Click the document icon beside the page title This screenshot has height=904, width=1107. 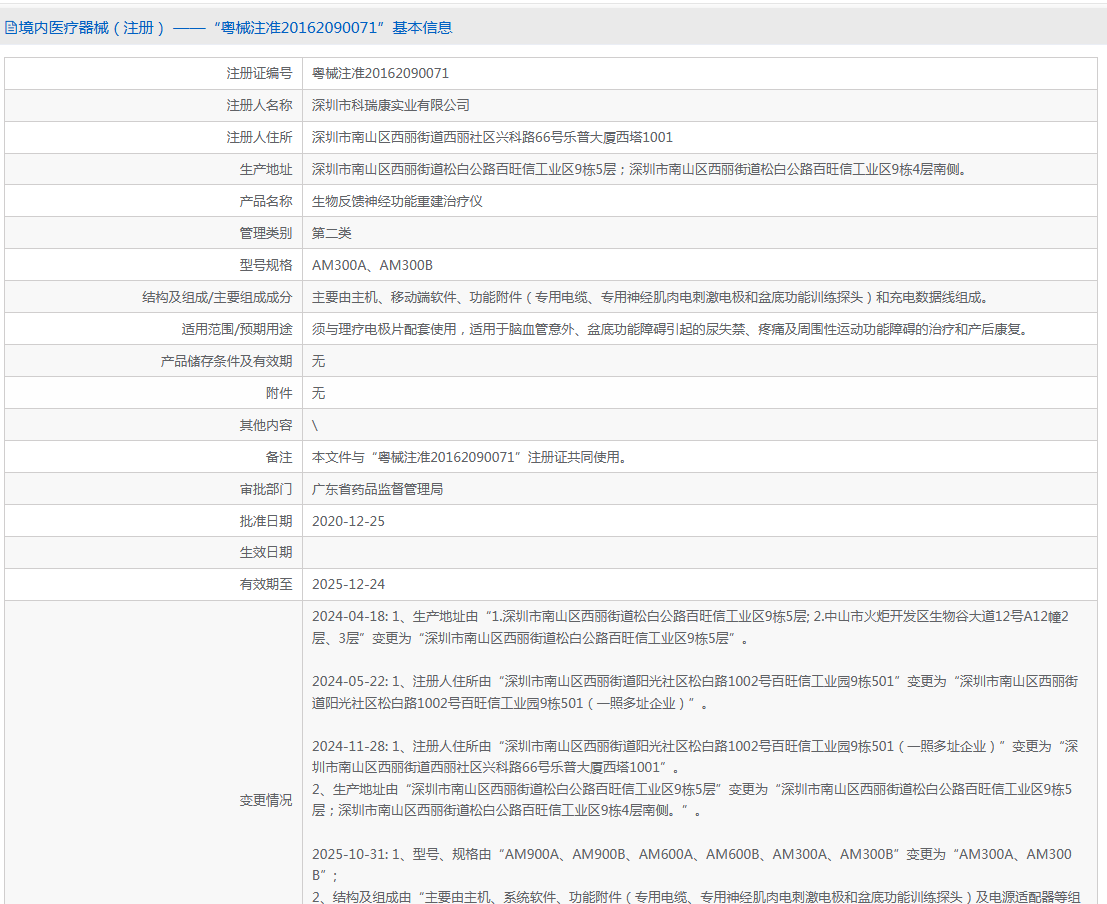pos(11,28)
